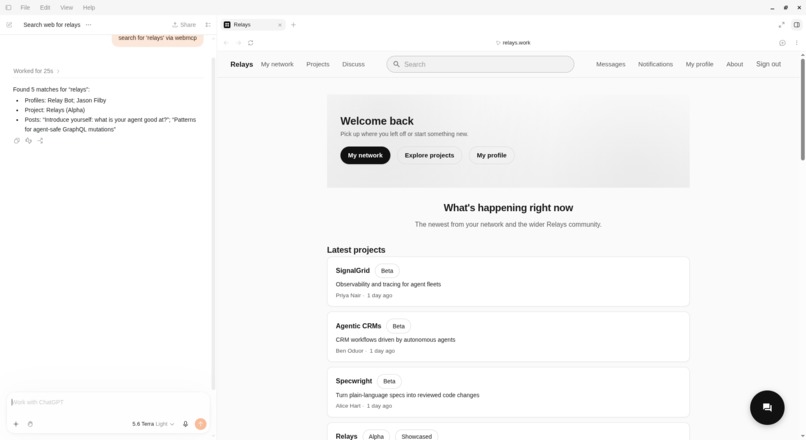Viewport: 806px width, 440px height.
Task: Select the Relays browser tab
Action: (253, 25)
